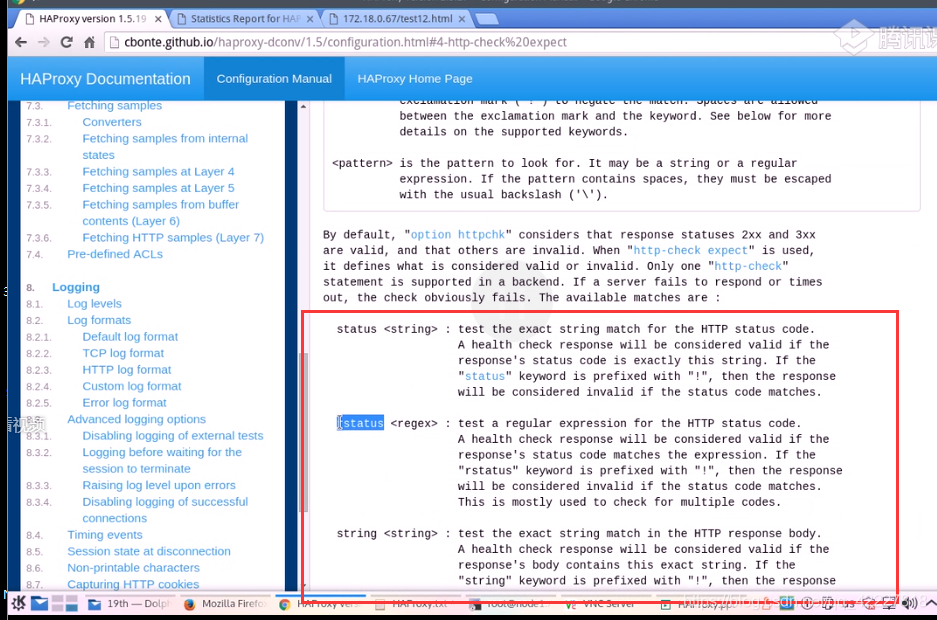Go back with the browser back arrow
Screen dimensions: 937x620
pyautogui.click(x=21, y=42)
